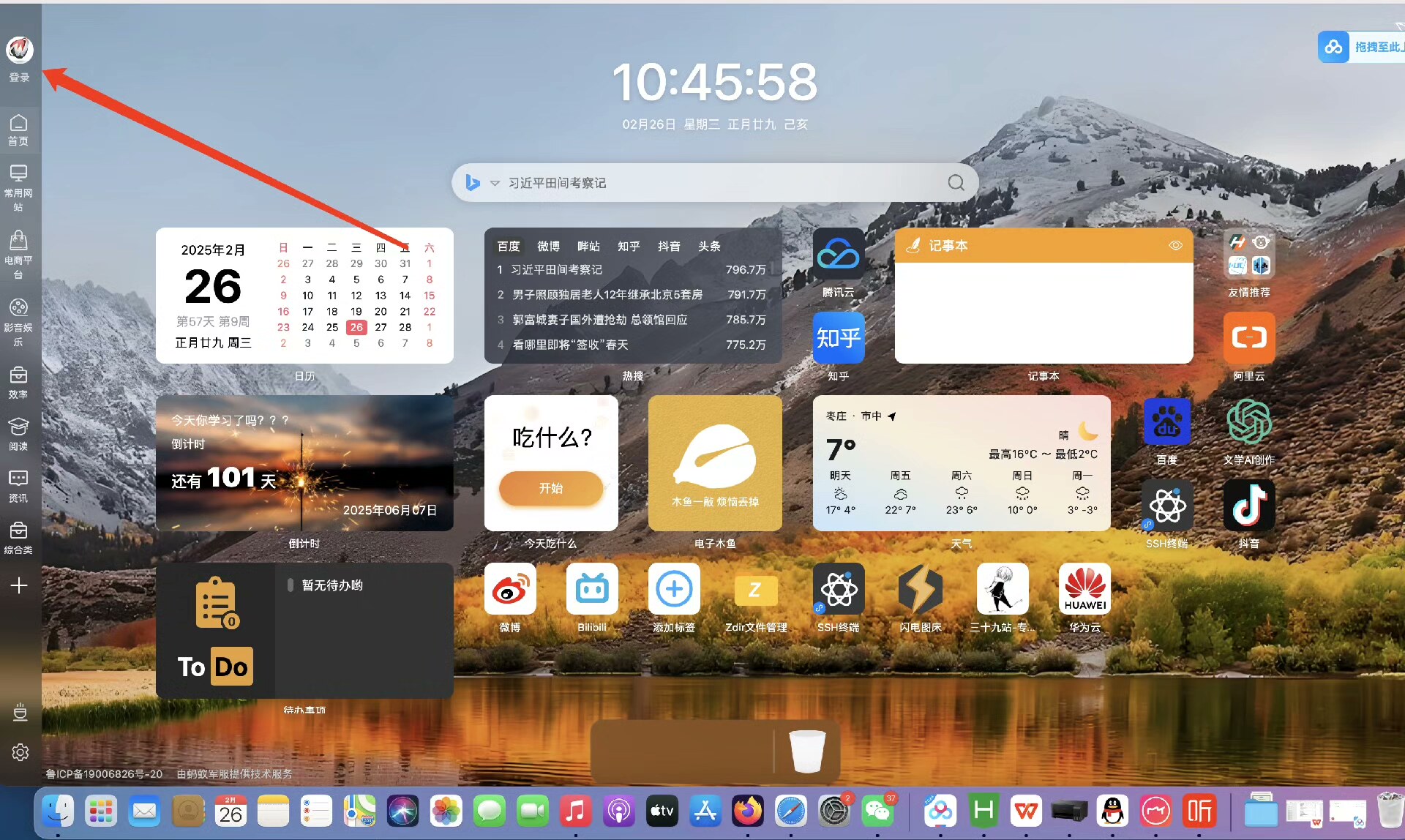1405x840 pixels.
Task: Select the 知乎 tab in hot search
Action: (x=629, y=247)
